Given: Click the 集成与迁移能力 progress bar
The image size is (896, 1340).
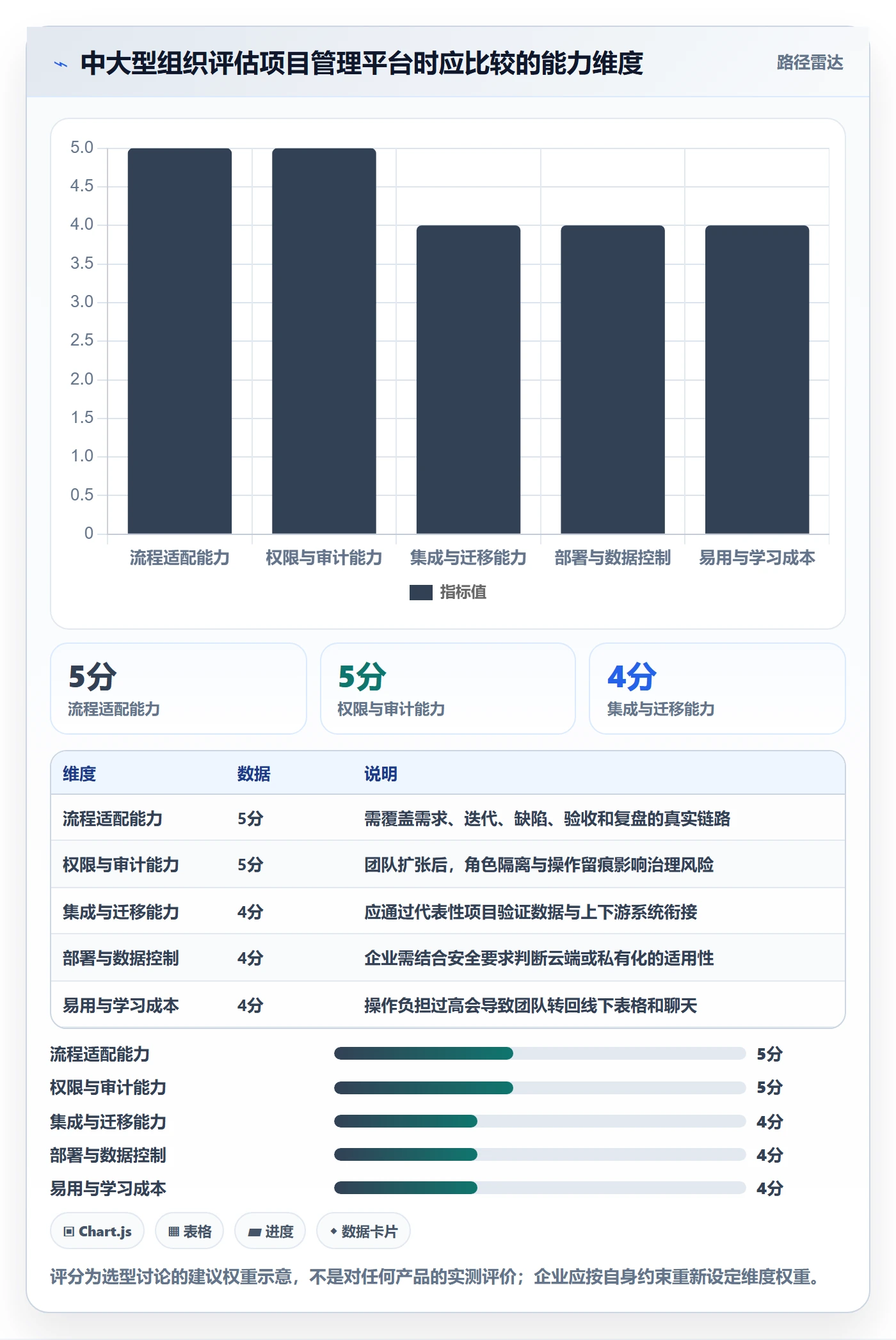Looking at the screenshot, I should click(540, 1121).
